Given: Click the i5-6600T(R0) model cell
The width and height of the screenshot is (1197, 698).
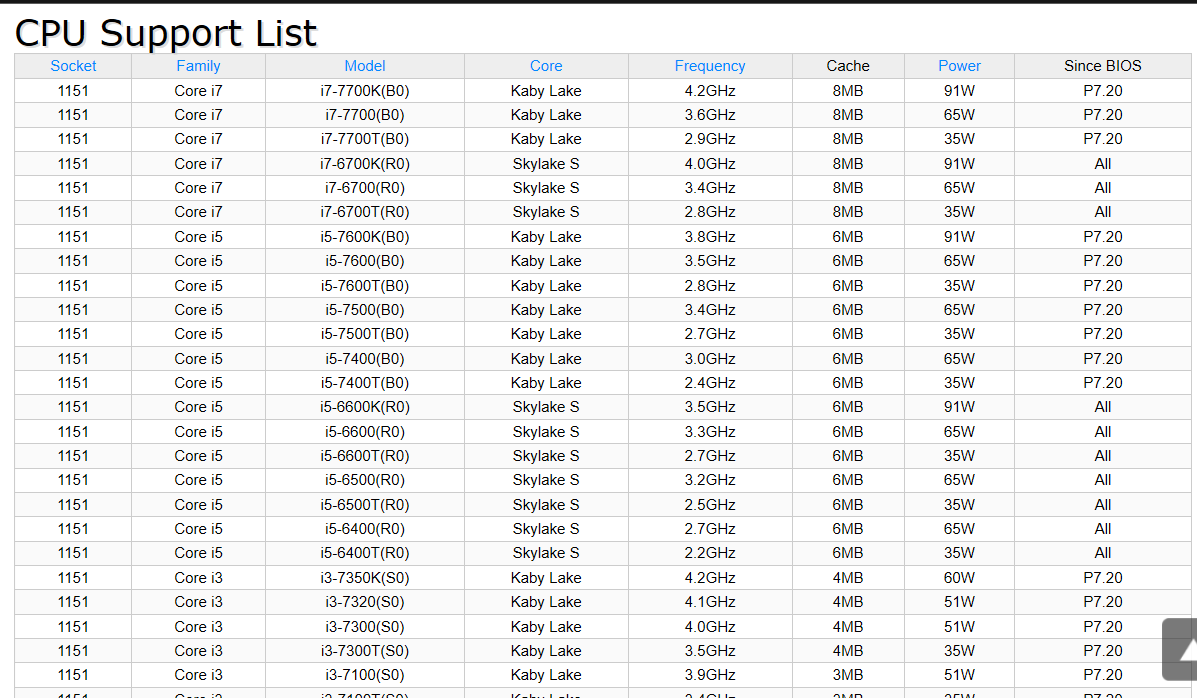Looking at the screenshot, I should [x=365, y=456].
